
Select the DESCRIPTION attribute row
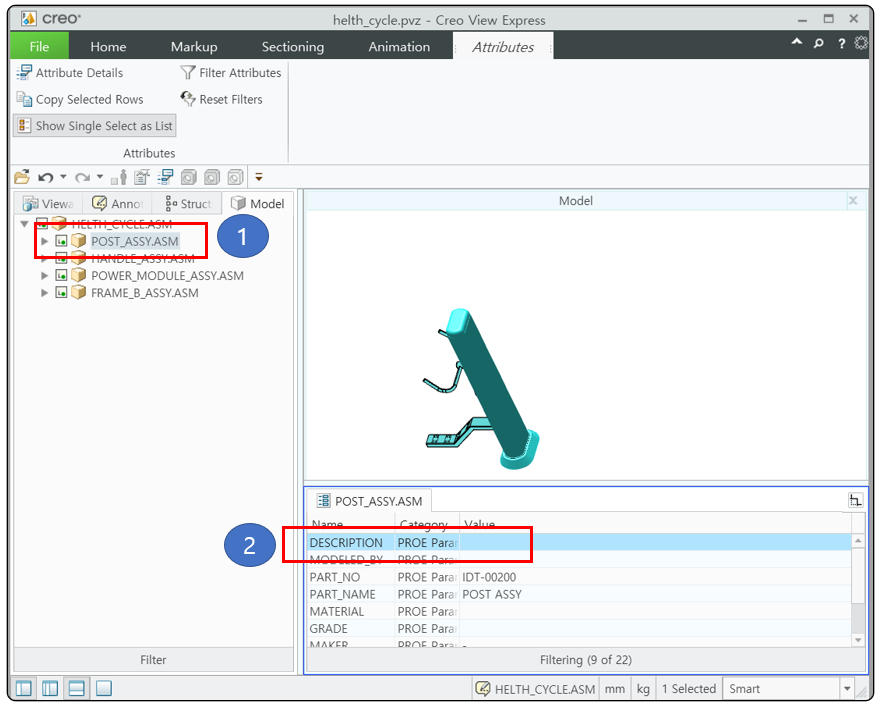(x=579, y=542)
